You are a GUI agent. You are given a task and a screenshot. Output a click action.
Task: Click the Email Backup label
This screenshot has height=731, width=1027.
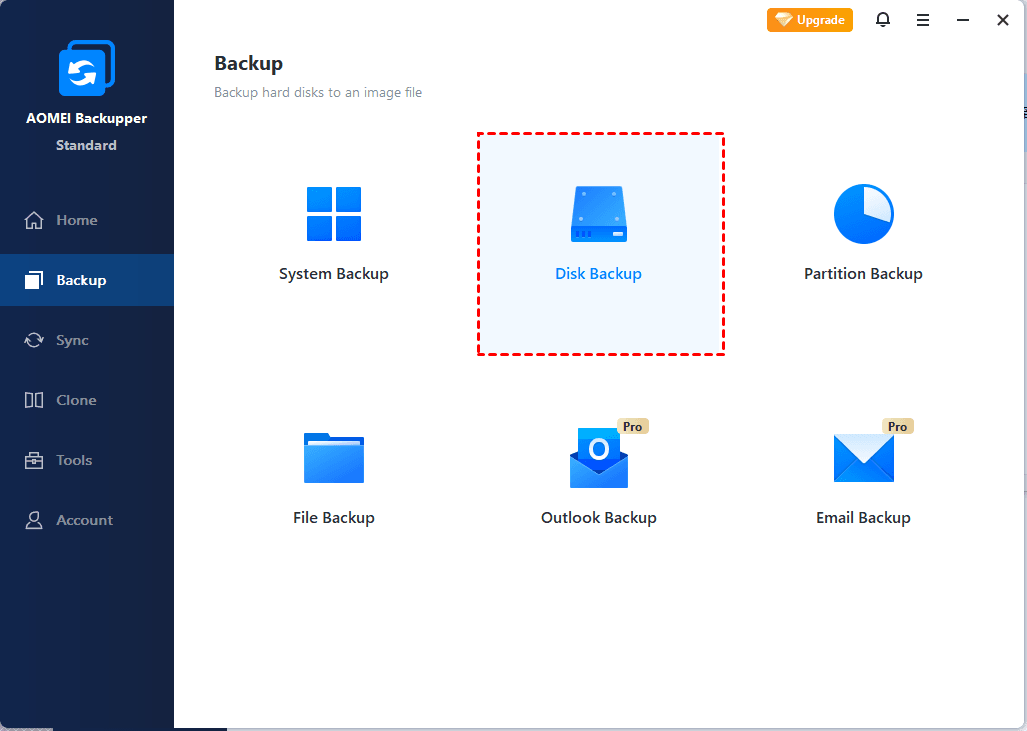[x=863, y=518]
